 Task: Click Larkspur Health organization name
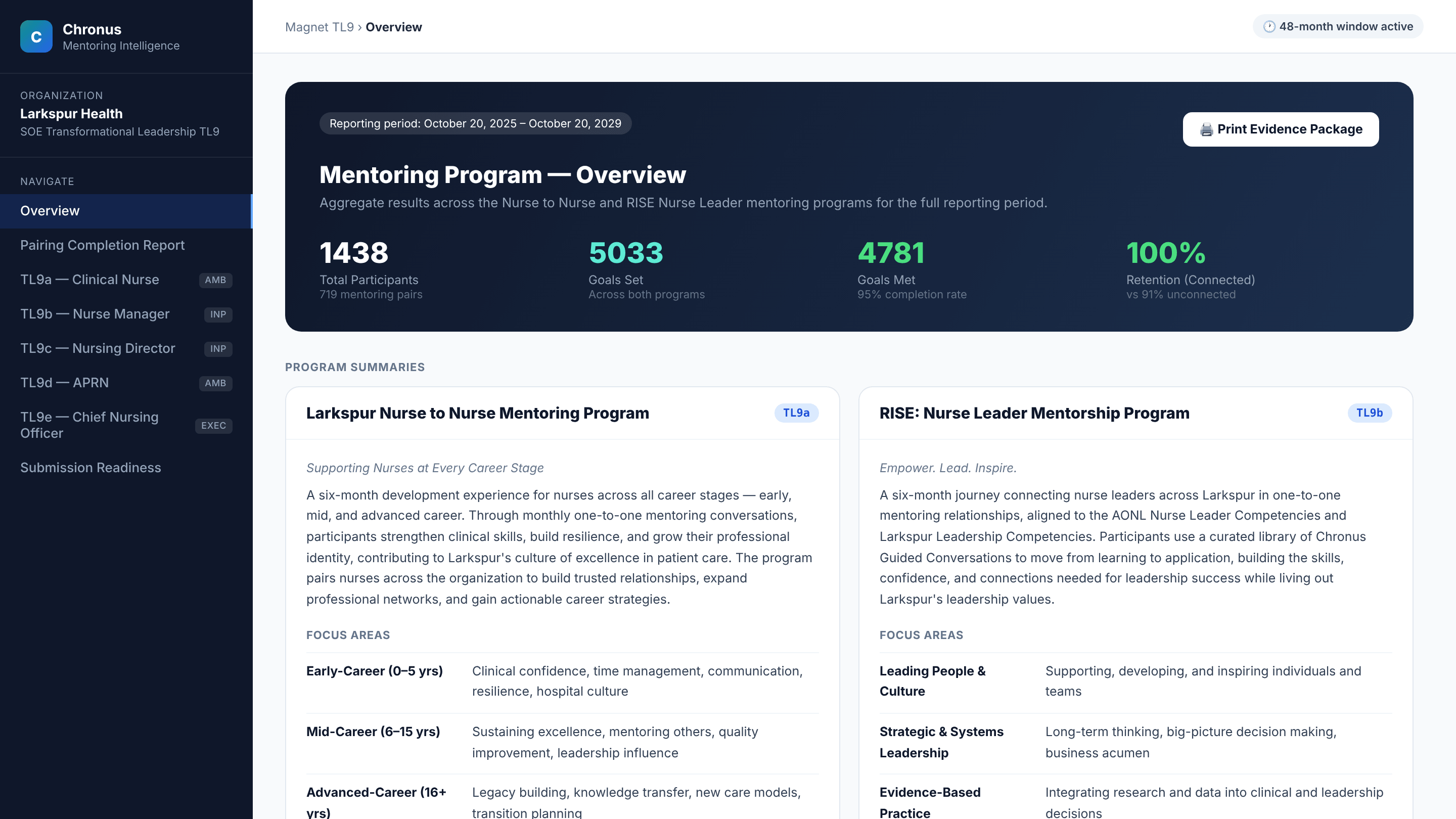pos(71,114)
